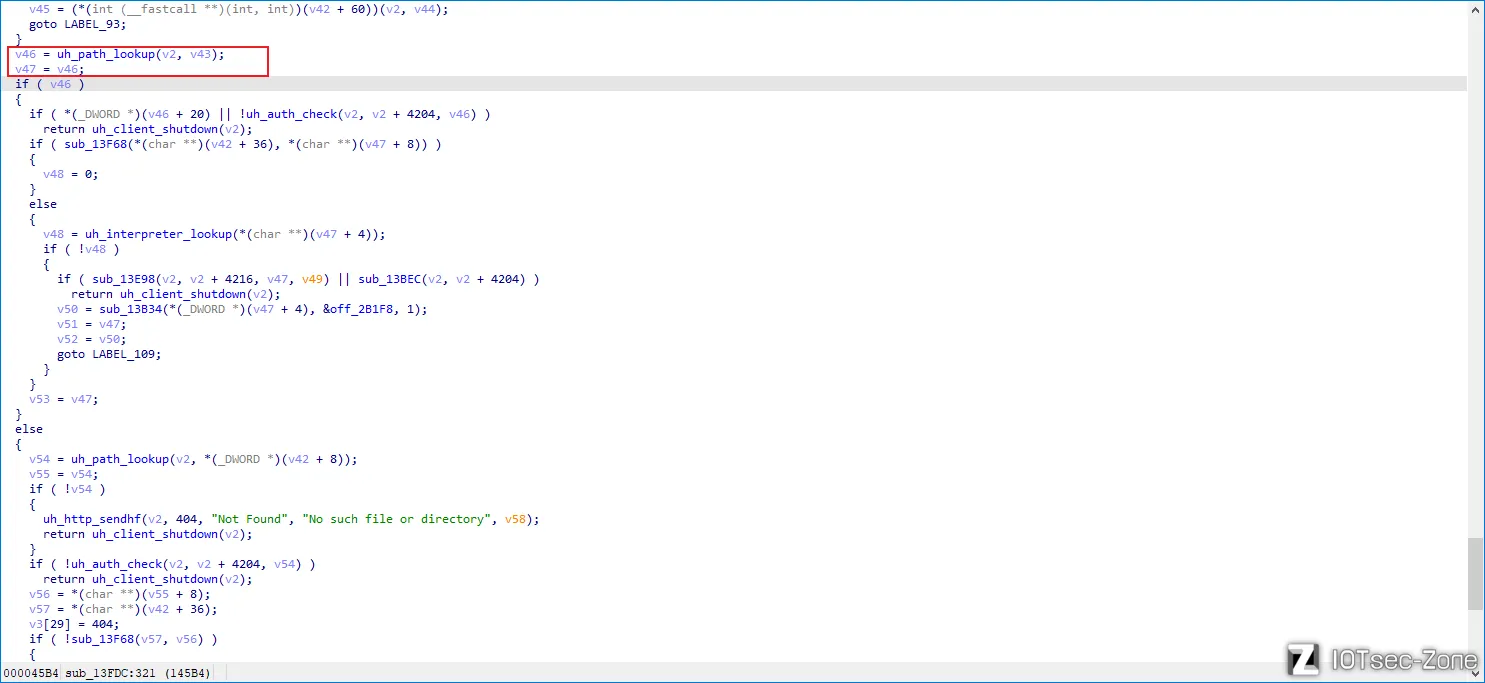1485x683 pixels.
Task: Click the vertical scrollbar thumb
Action: (x=1475, y=573)
